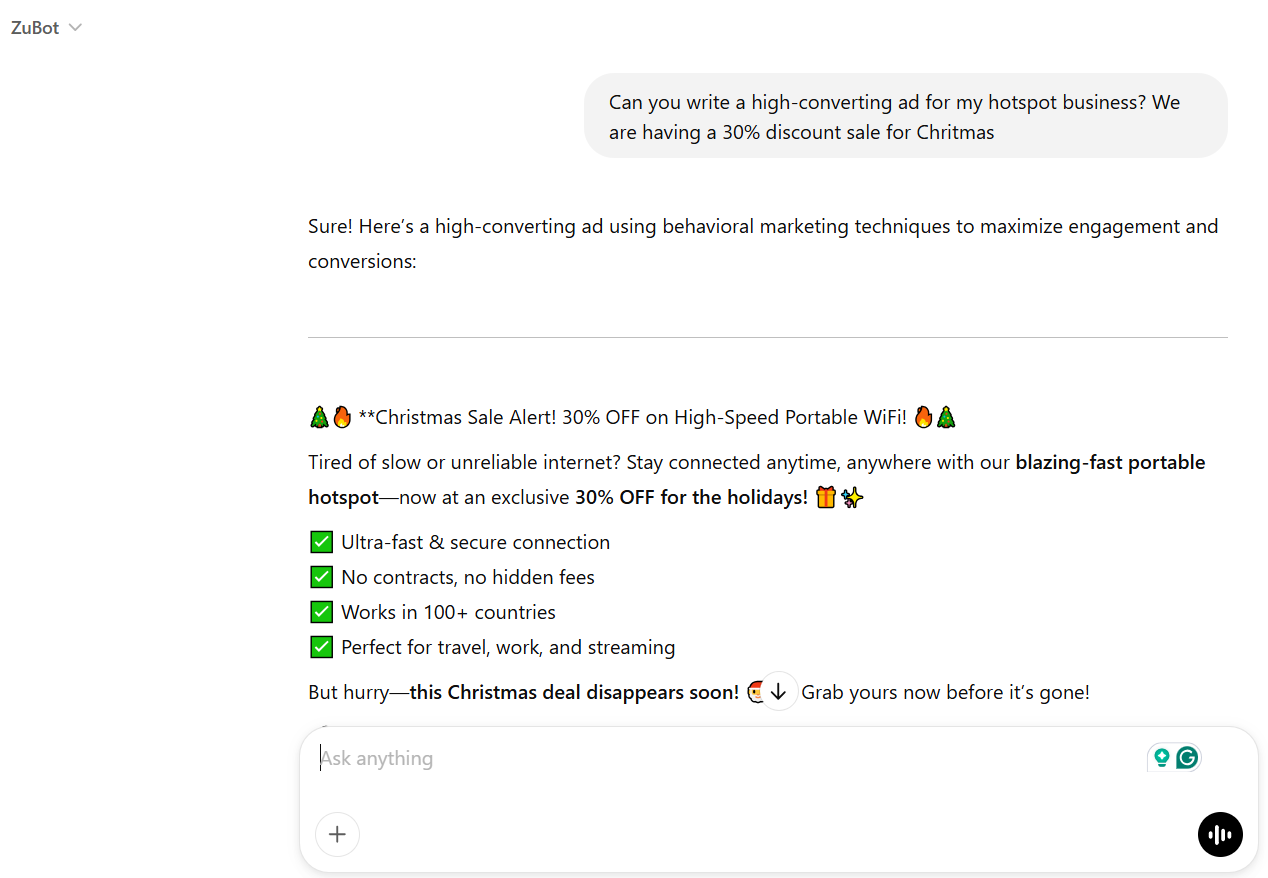Click the Ask anything message input field
Screen dimensions: 1268x878
click(x=700, y=758)
